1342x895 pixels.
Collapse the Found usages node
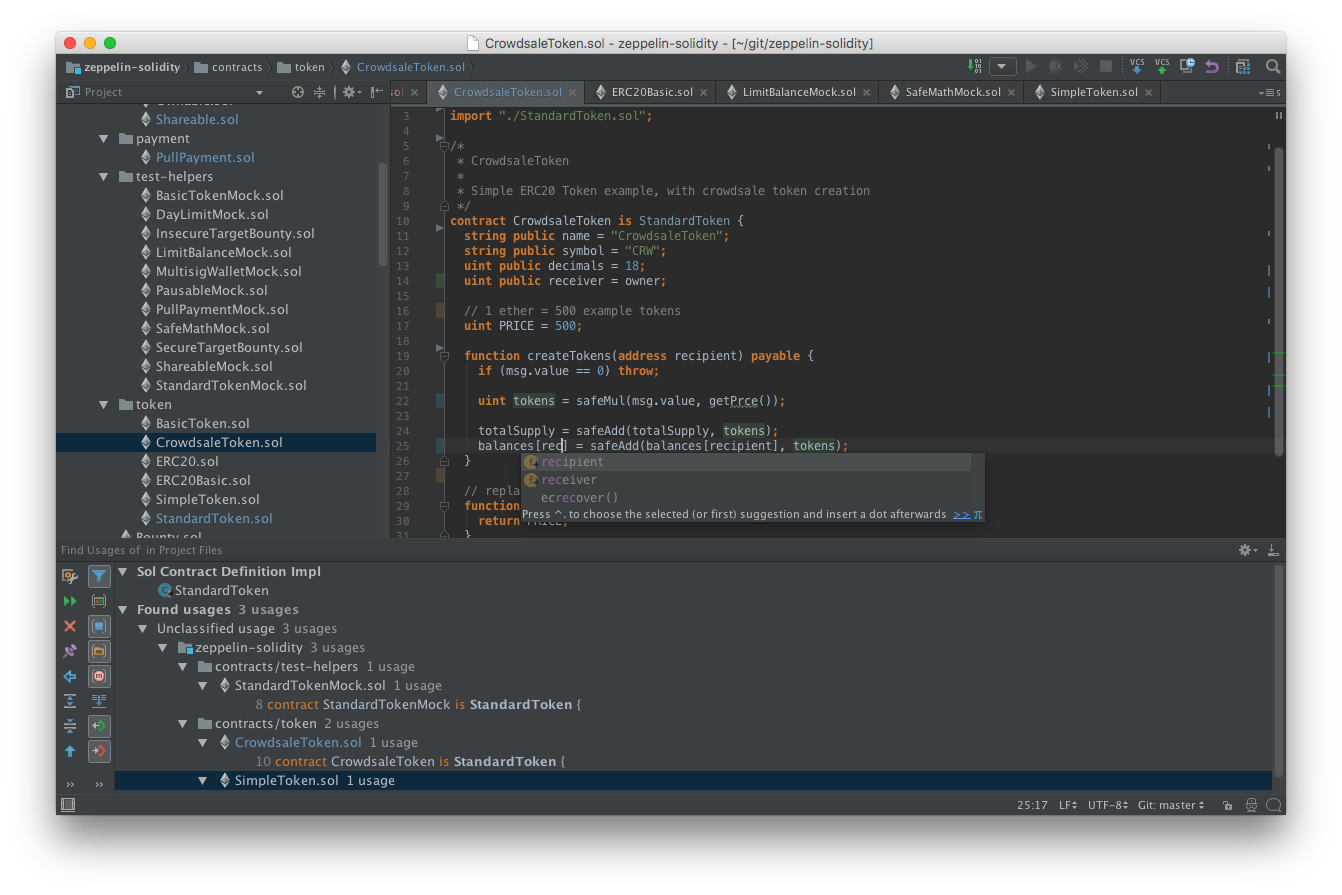pos(124,610)
